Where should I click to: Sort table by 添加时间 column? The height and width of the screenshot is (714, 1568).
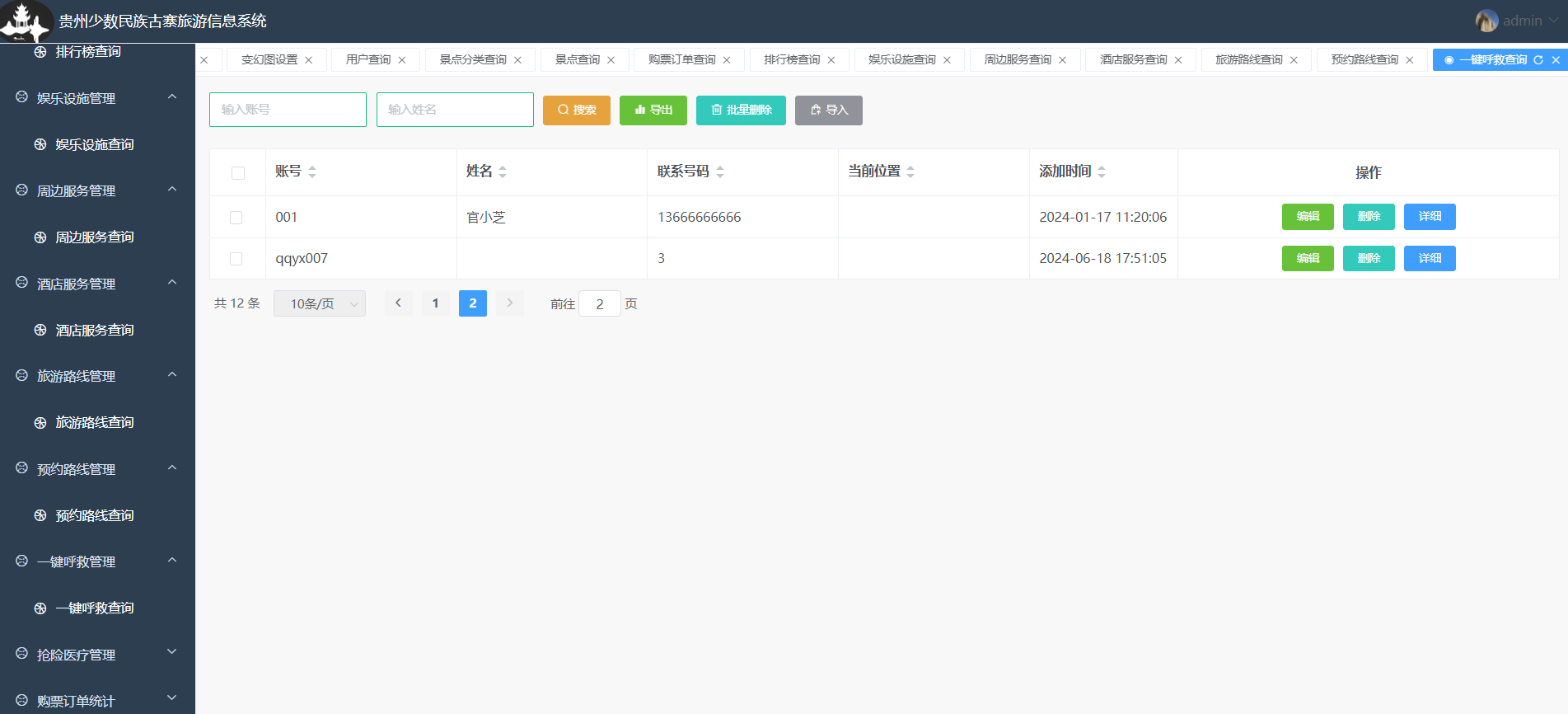pos(1102,171)
